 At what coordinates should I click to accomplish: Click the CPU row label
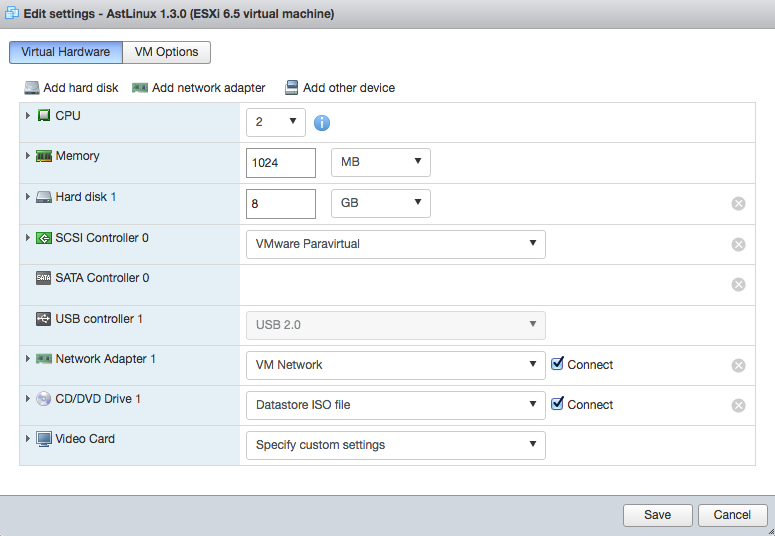[x=68, y=116]
